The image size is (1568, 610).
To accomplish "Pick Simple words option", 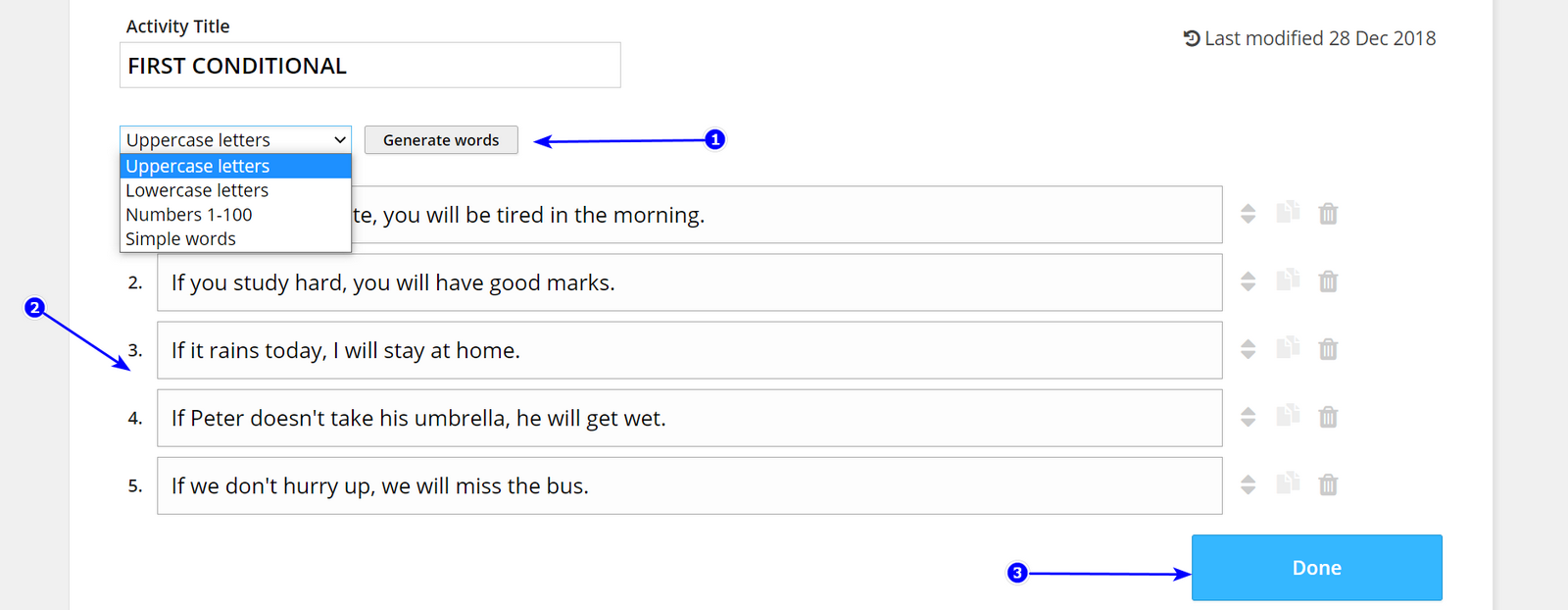I will click(181, 239).
